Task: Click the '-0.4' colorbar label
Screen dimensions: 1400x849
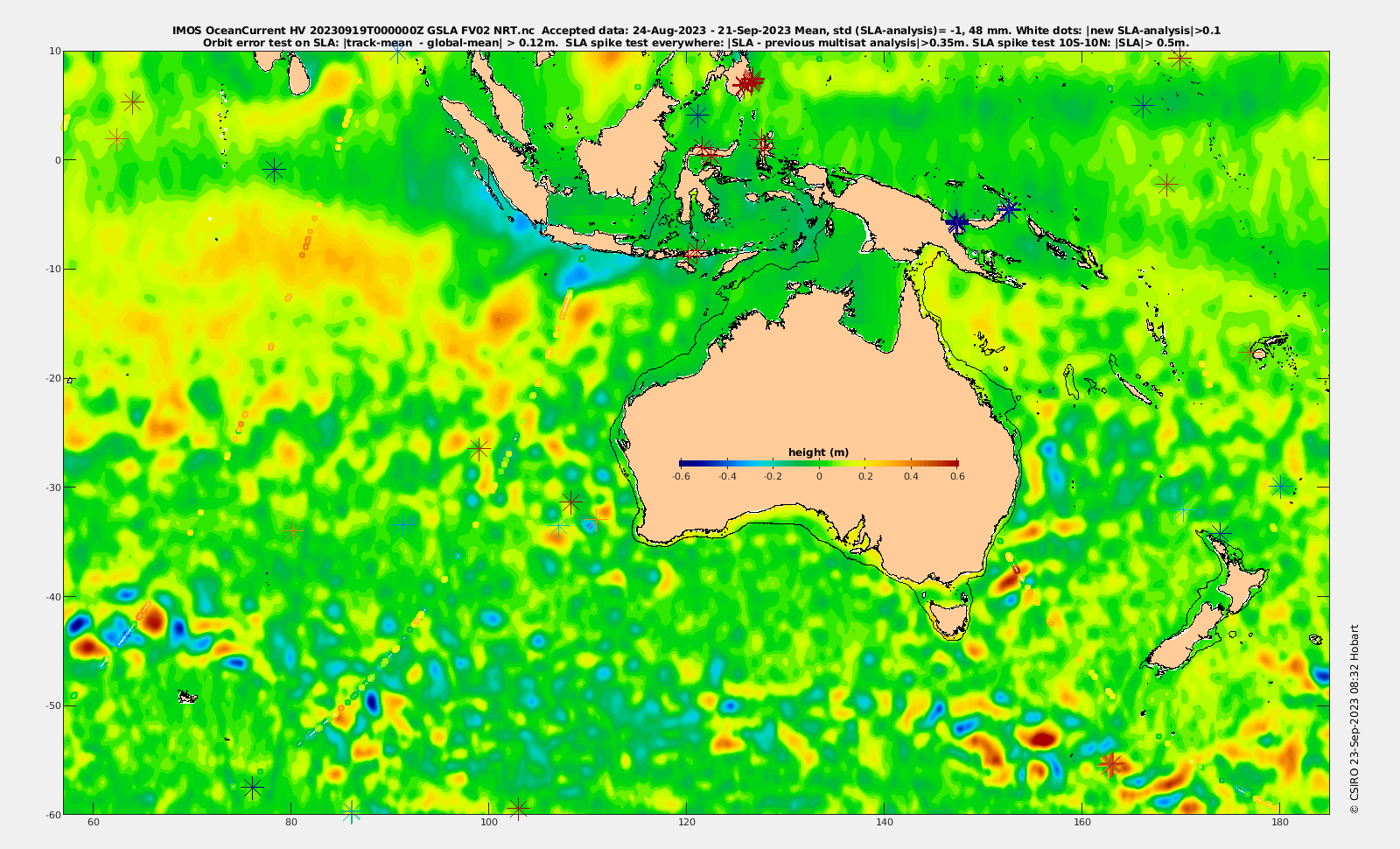Action: (x=727, y=476)
